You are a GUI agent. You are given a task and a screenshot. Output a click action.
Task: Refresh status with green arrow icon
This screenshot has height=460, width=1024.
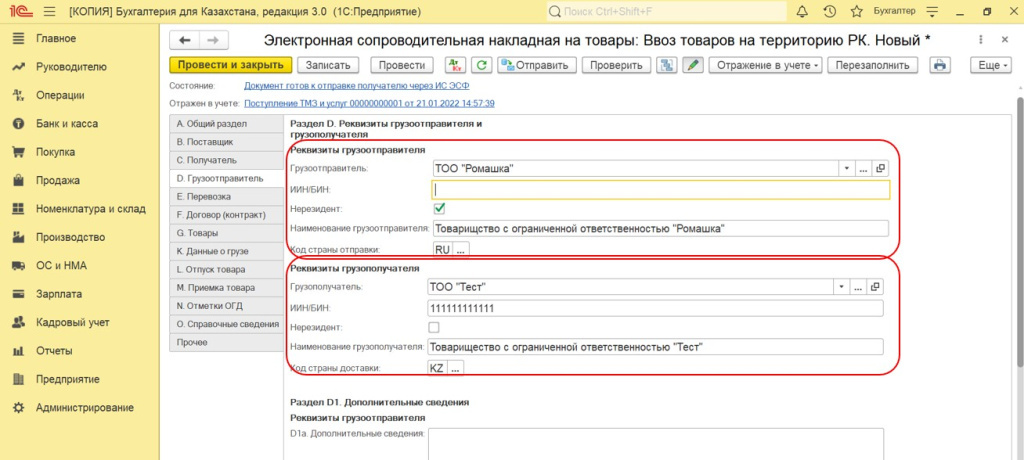point(482,65)
